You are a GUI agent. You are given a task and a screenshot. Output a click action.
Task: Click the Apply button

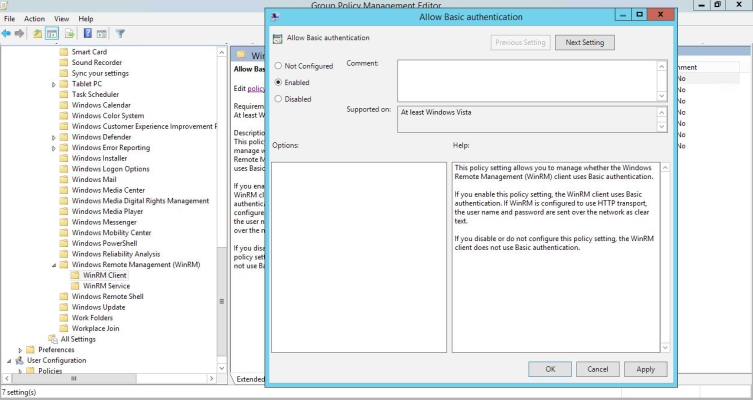[x=645, y=369]
